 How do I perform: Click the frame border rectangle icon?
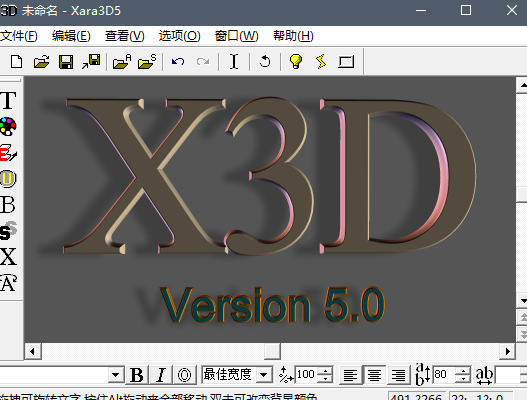346,62
